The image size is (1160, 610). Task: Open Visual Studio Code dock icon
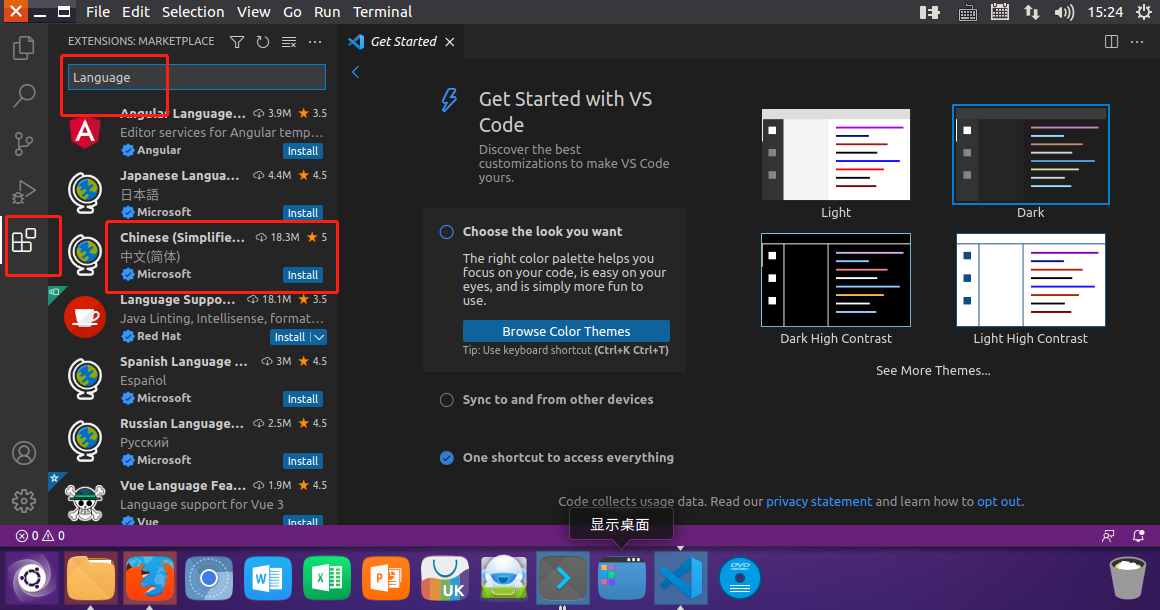click(x=681, y=577)
